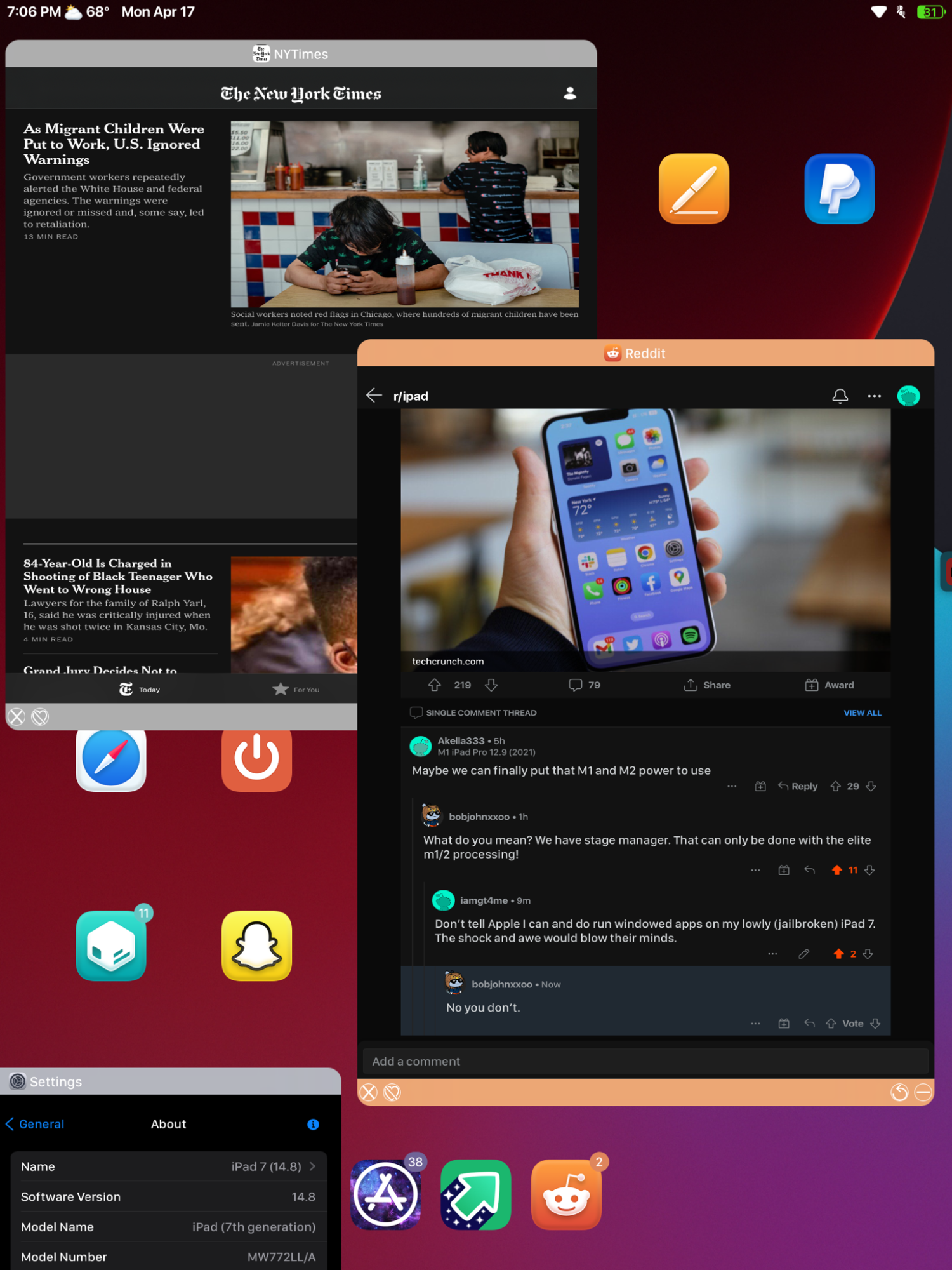Open the App Store in the dock
Viewport: 952px width, 1270px height.
tap(385, 1194)
